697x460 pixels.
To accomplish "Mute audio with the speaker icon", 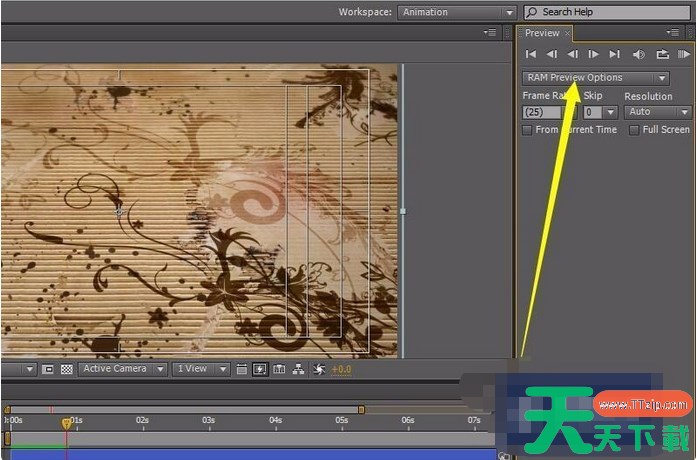I will (639, 54).
